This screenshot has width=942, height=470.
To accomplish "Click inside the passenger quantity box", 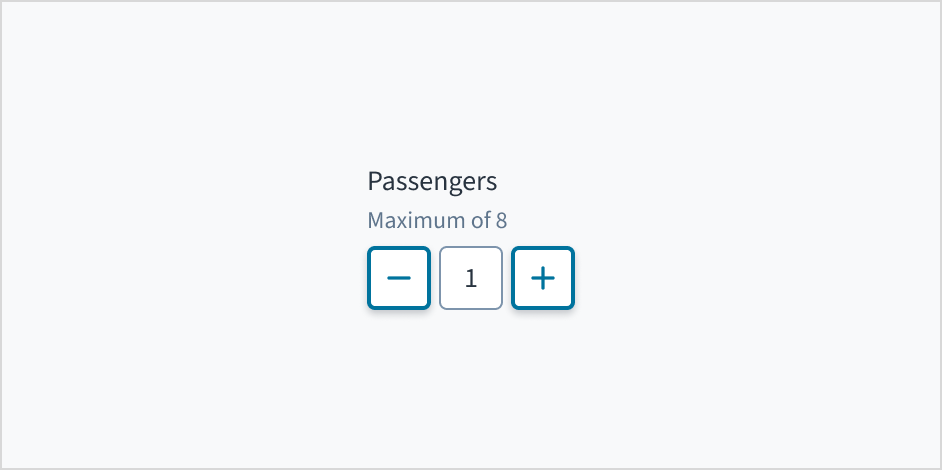I will pyautogui.click(x=471, y=278).
